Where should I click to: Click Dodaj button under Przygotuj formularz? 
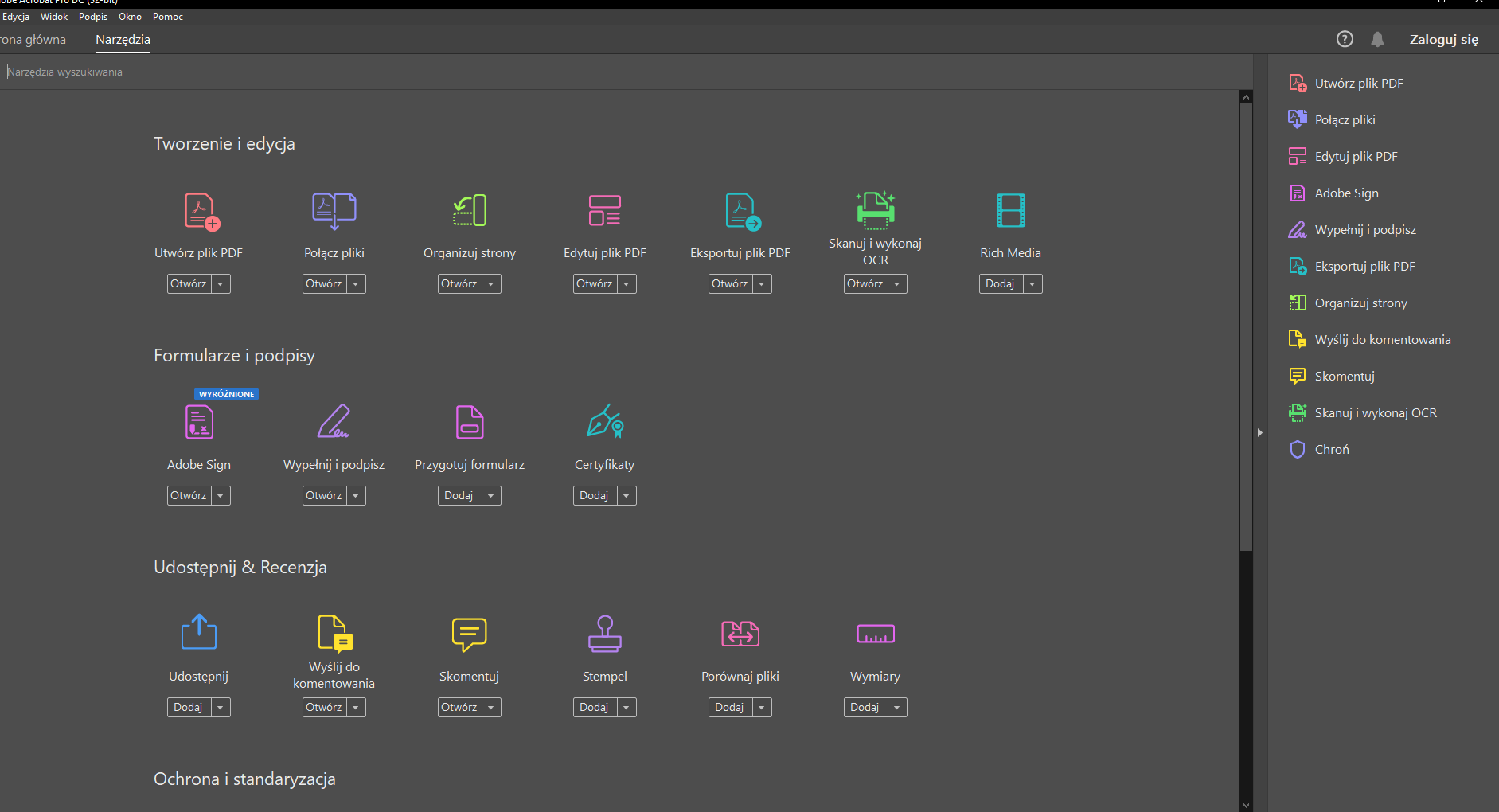click(460, 495)
